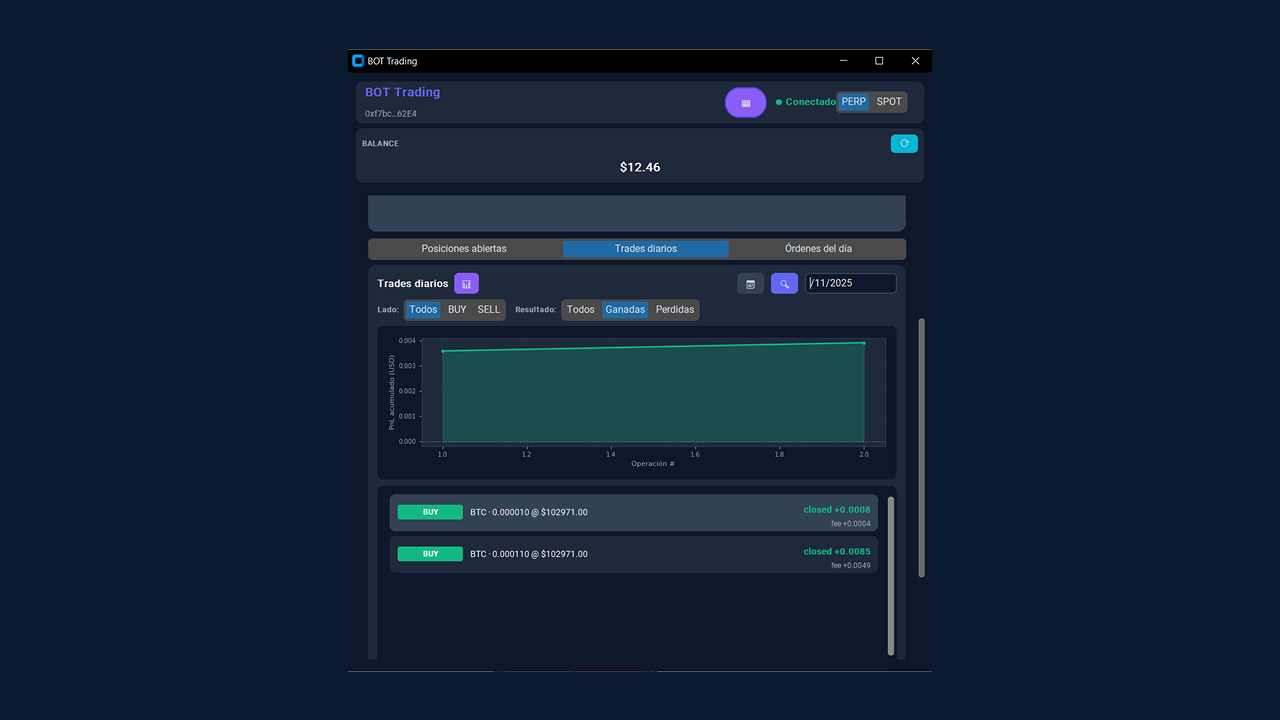
Task: Show all results with Resultado Todos
Action: 580,310
